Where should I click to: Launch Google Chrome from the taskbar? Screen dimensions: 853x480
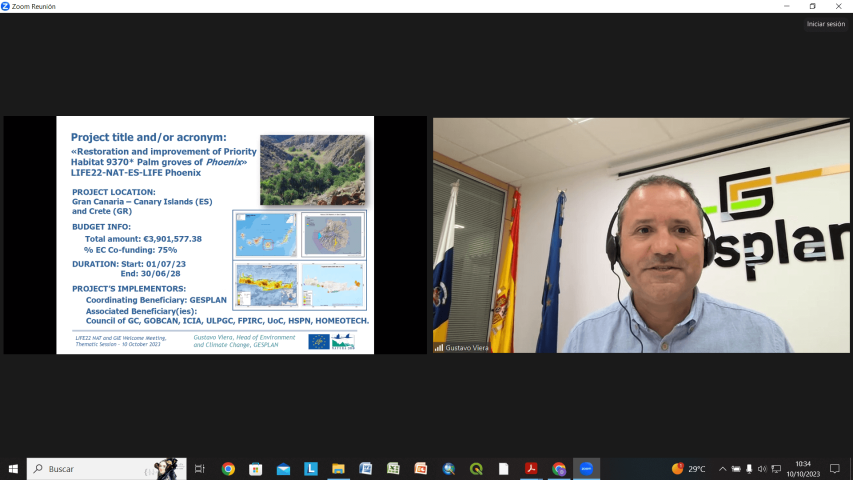click(228, 469)
